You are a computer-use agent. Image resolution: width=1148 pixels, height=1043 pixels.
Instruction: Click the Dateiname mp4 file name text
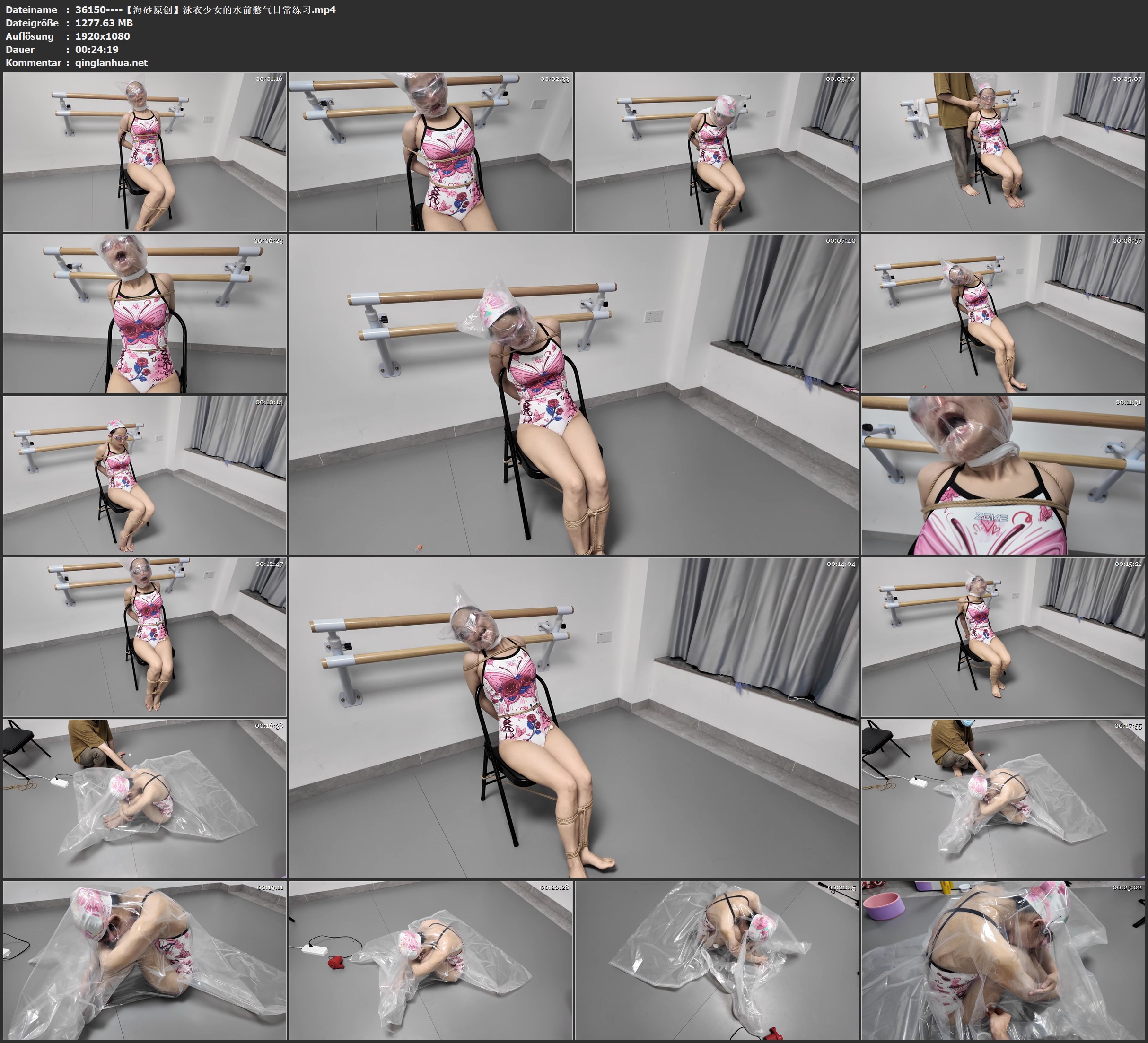[x=205, y=9]
